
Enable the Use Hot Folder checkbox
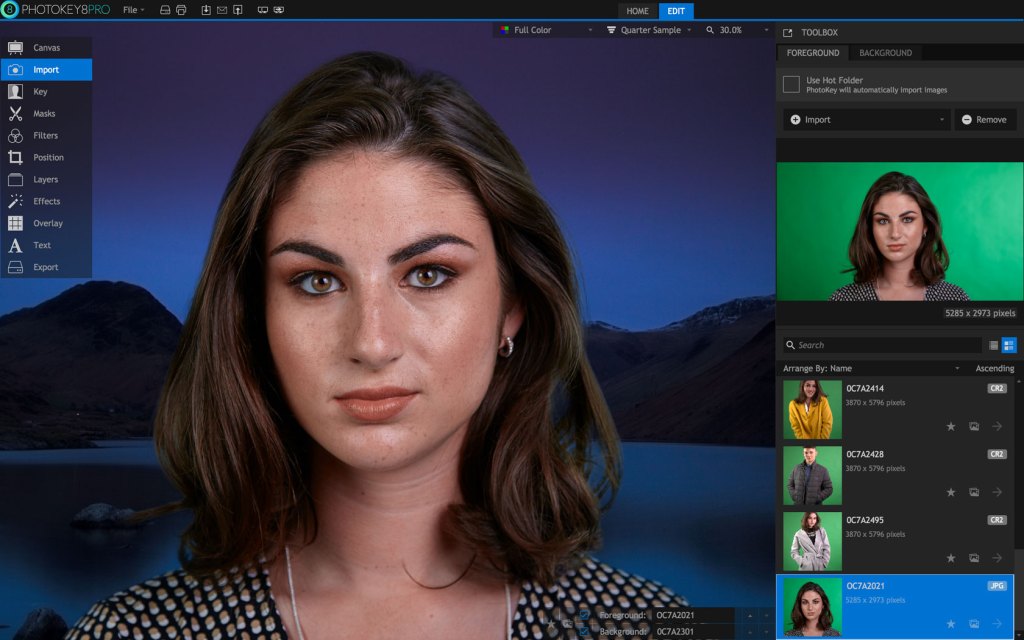(791, 84)
